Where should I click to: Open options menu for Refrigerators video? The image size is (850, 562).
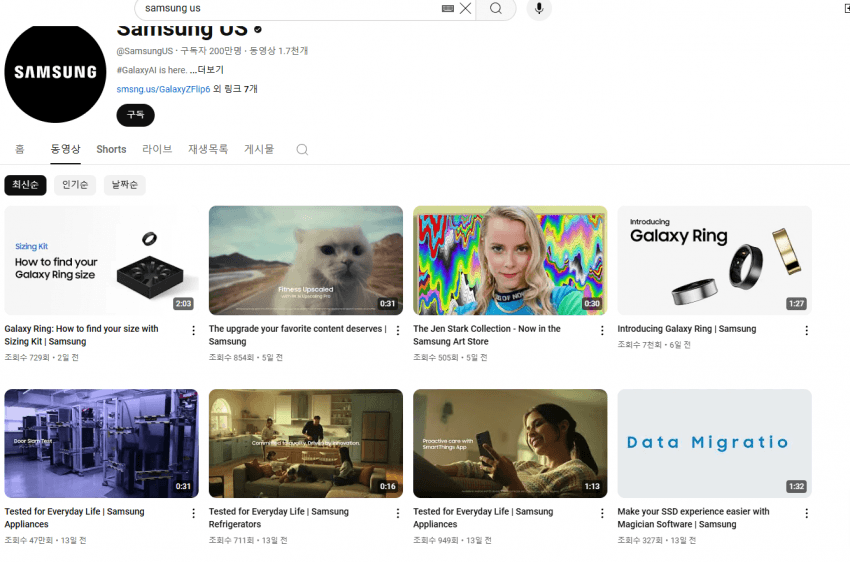point(398,513)
